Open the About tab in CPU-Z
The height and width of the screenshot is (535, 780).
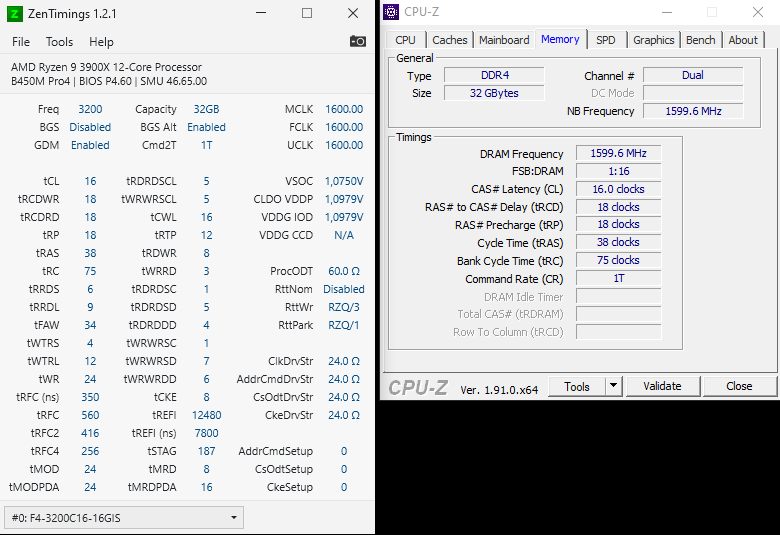pos(743,40)
